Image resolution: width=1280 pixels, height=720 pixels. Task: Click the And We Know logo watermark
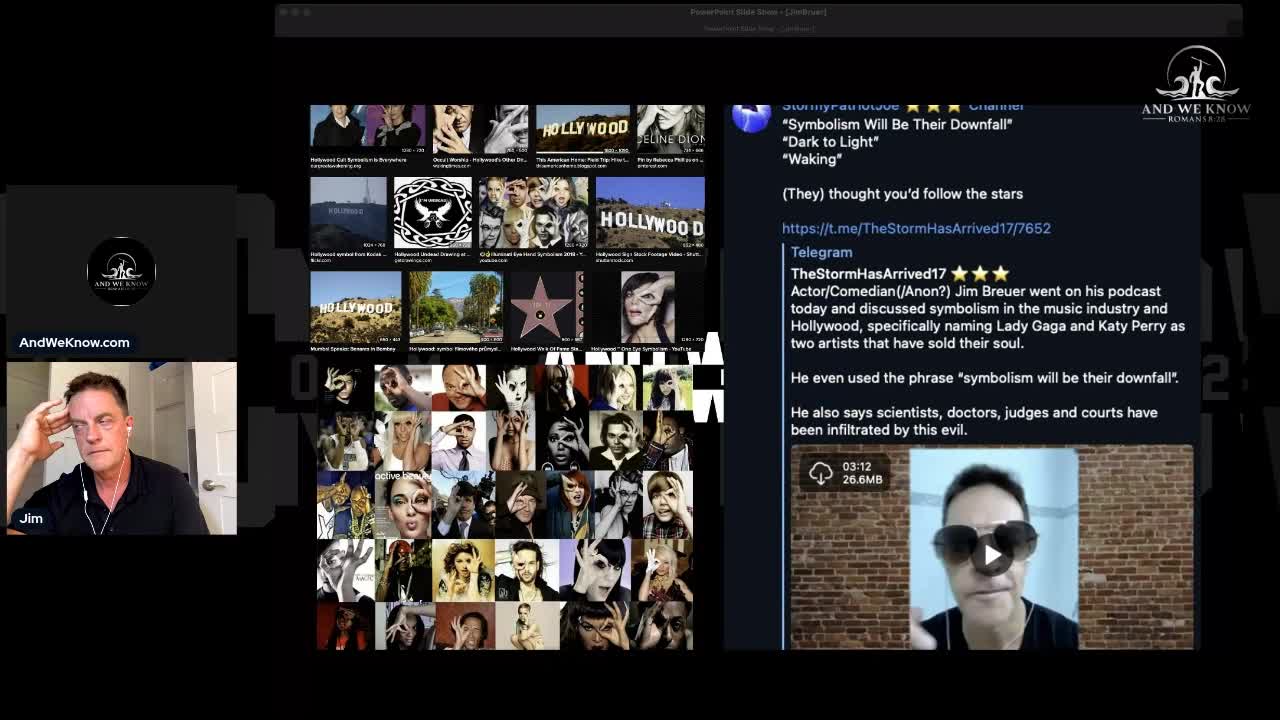click(1196, 84)
